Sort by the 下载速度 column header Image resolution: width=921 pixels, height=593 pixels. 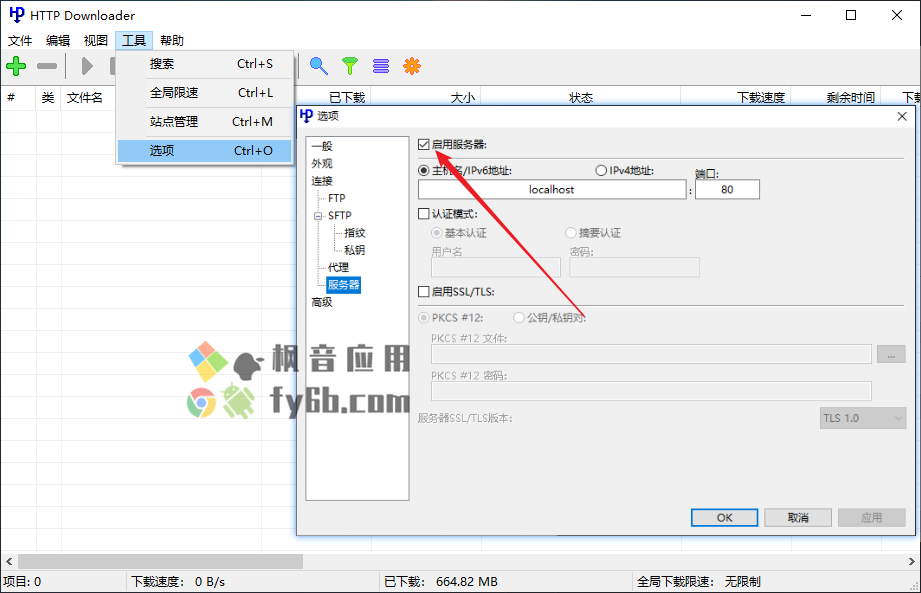(x=761, y=97)
